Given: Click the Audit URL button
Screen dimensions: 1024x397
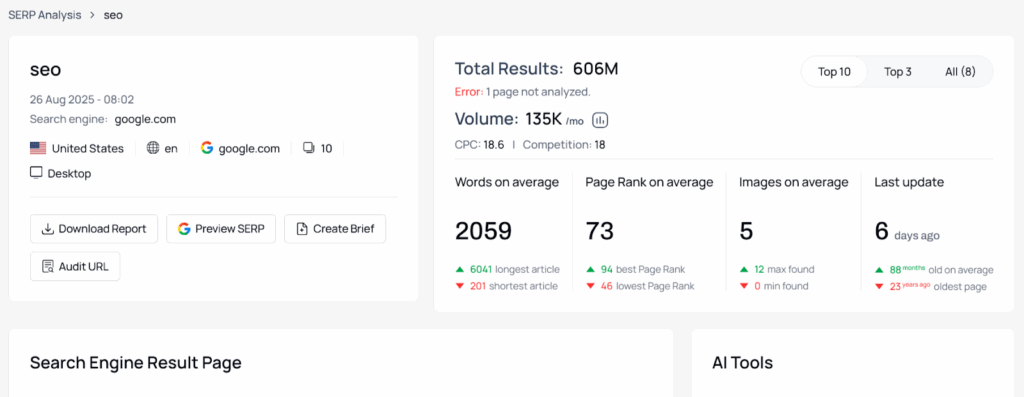Looking at the screenshot, I should click(75, 266).
